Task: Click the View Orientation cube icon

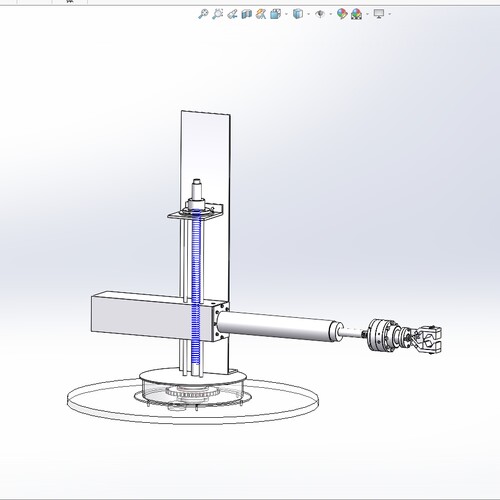Action: tap(276, 14)
